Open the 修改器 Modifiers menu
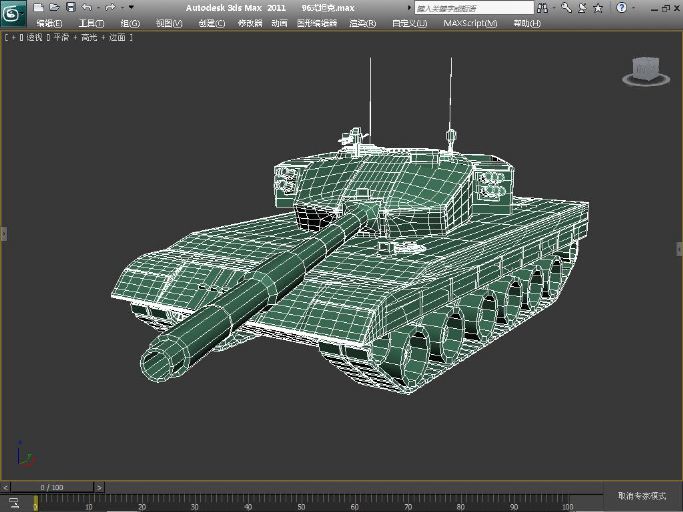Image resolution: width=683 pixels, height=512 pixels. click(250, 24)
